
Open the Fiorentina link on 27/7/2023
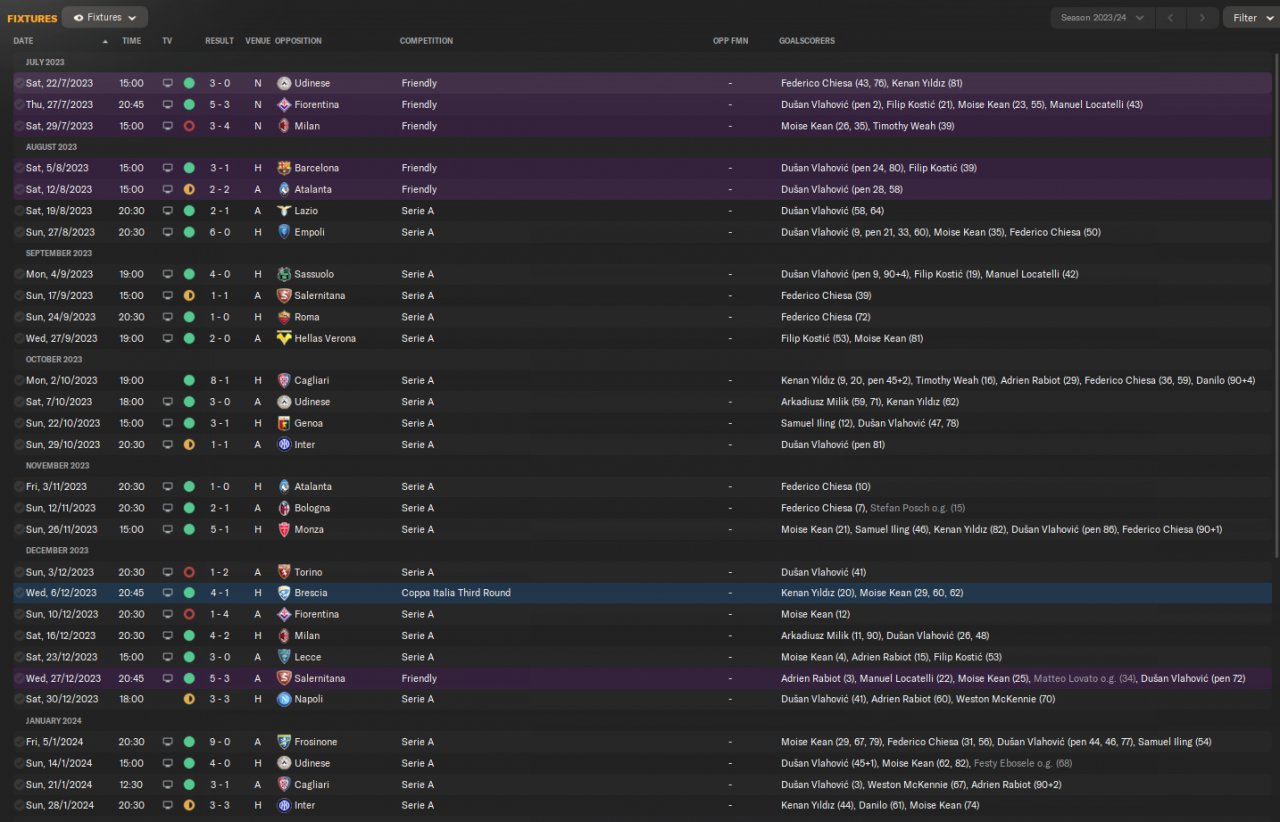[316, 104]
